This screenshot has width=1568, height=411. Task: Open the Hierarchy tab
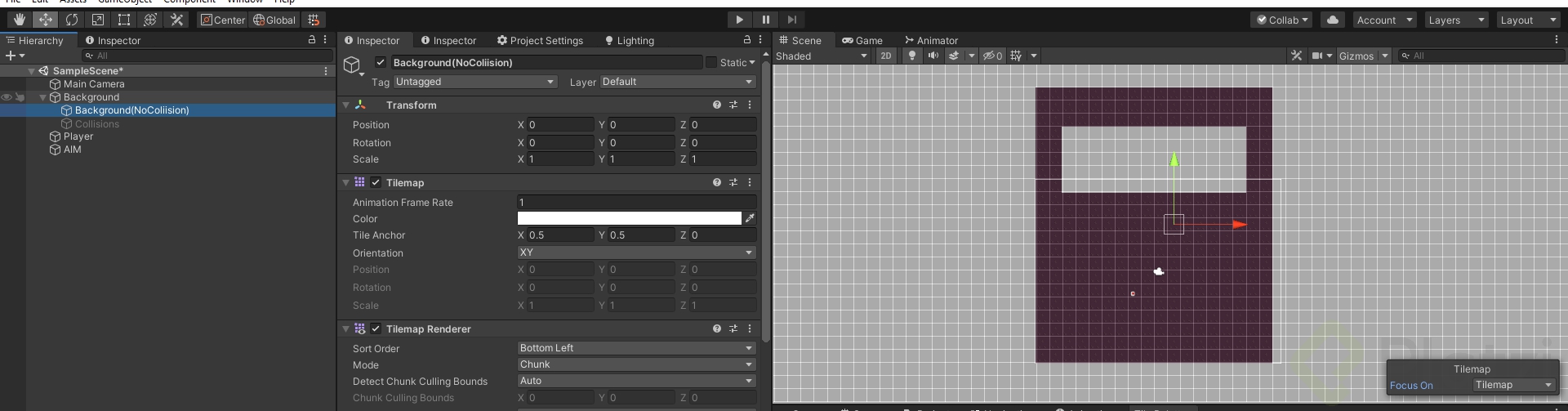[x=34, y=40]
